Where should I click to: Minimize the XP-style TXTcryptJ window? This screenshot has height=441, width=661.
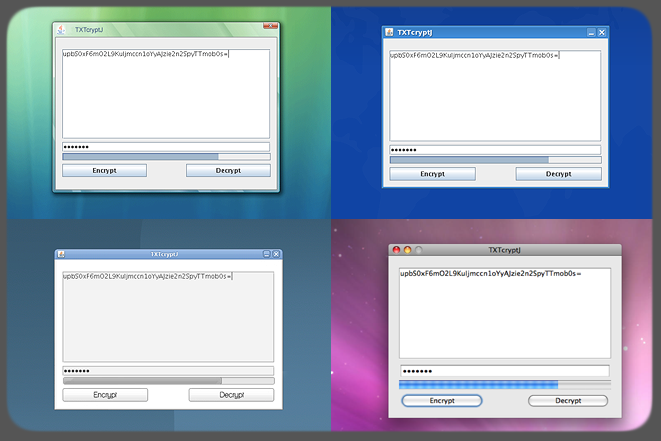591,33
